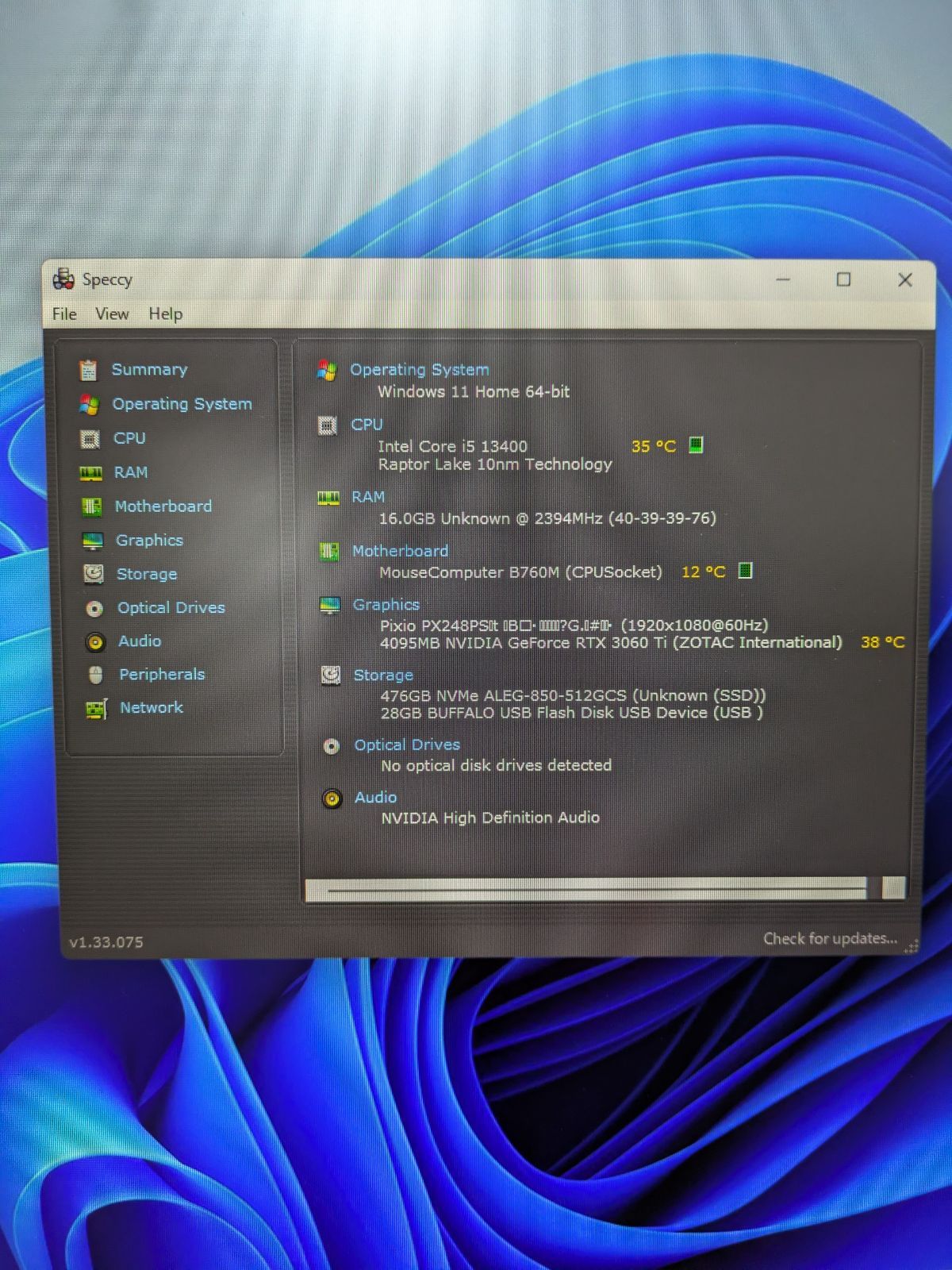The image size is (952, 1270).
Task: Click the Speccy app icon in title bar
Action: (63, 279)
